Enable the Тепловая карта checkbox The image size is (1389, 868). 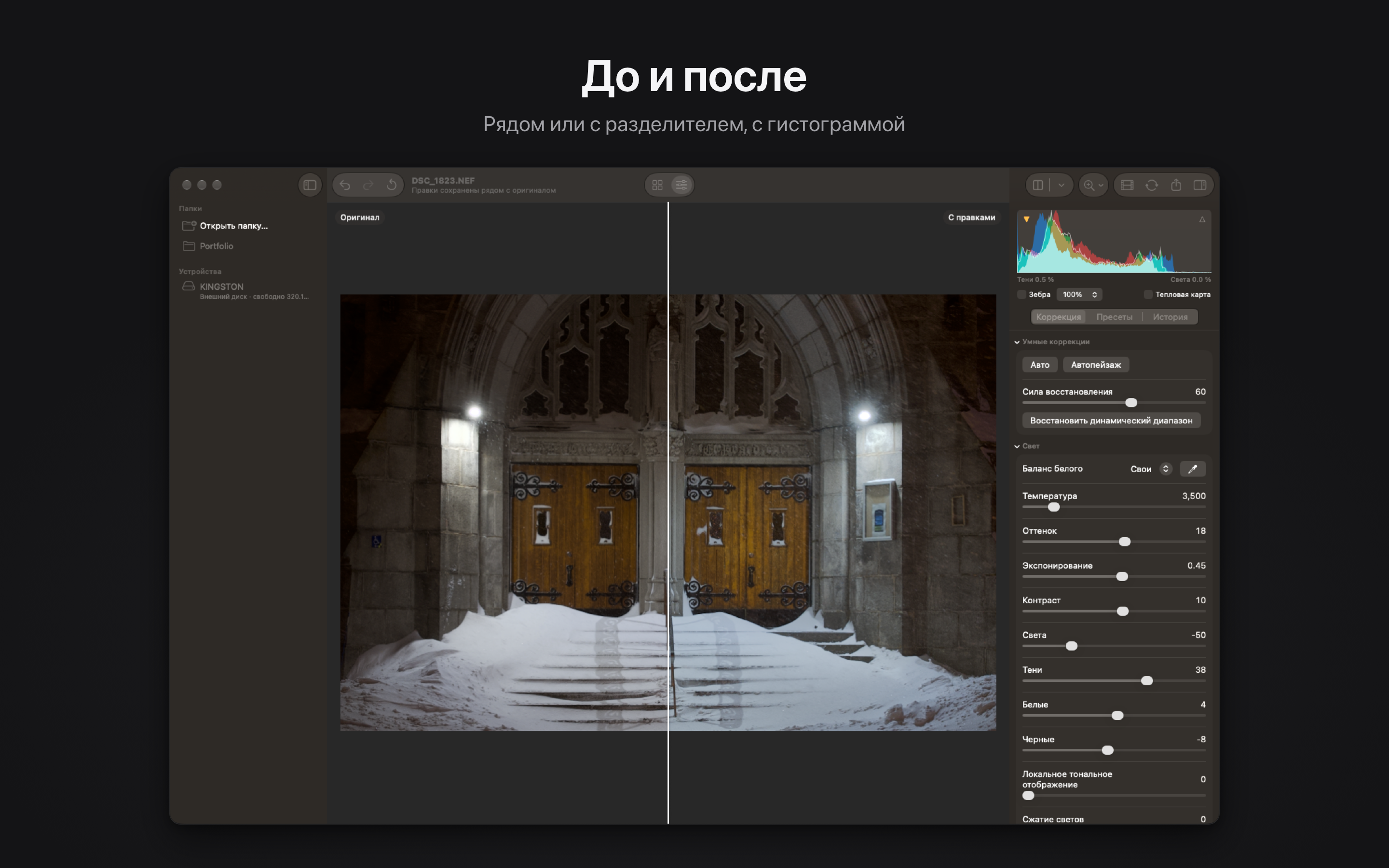1148,295
